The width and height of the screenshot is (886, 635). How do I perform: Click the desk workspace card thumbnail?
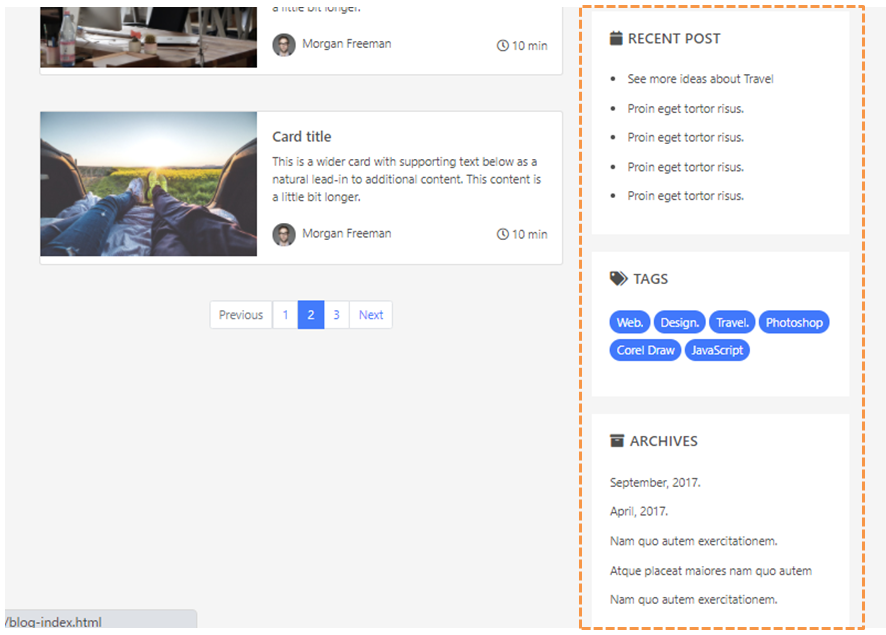tap(149, 37)
